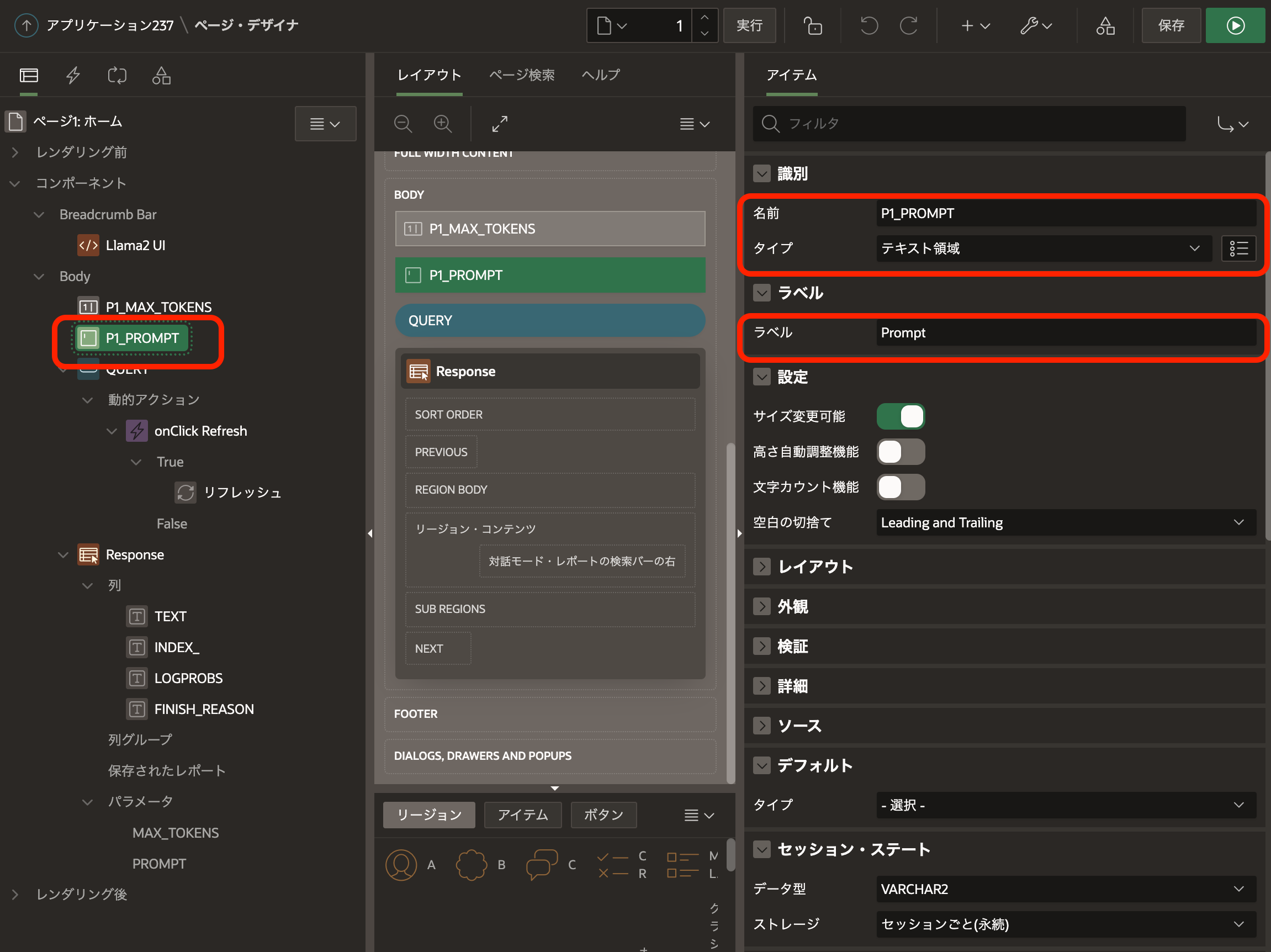Open the 空白の切捨て dropdown
Image resolution: width=1271 pixels, height=952 pixels.
(1065, 522)
